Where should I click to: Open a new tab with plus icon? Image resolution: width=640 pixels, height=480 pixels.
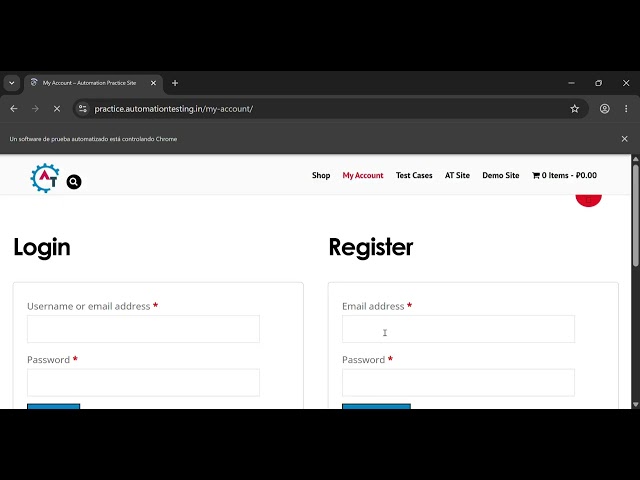point(175,83)
